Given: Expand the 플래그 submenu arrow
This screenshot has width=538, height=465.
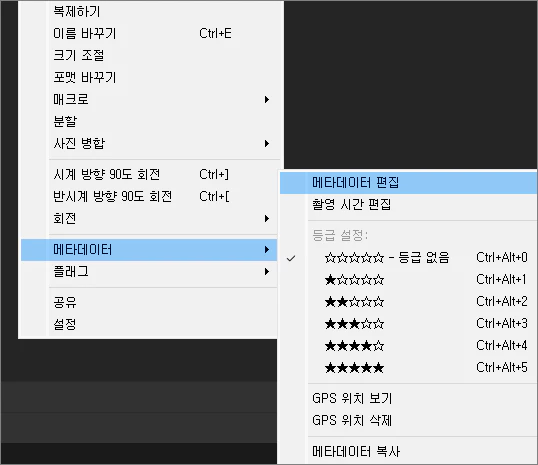Looking at the screenshot, I should click(267, 272).
